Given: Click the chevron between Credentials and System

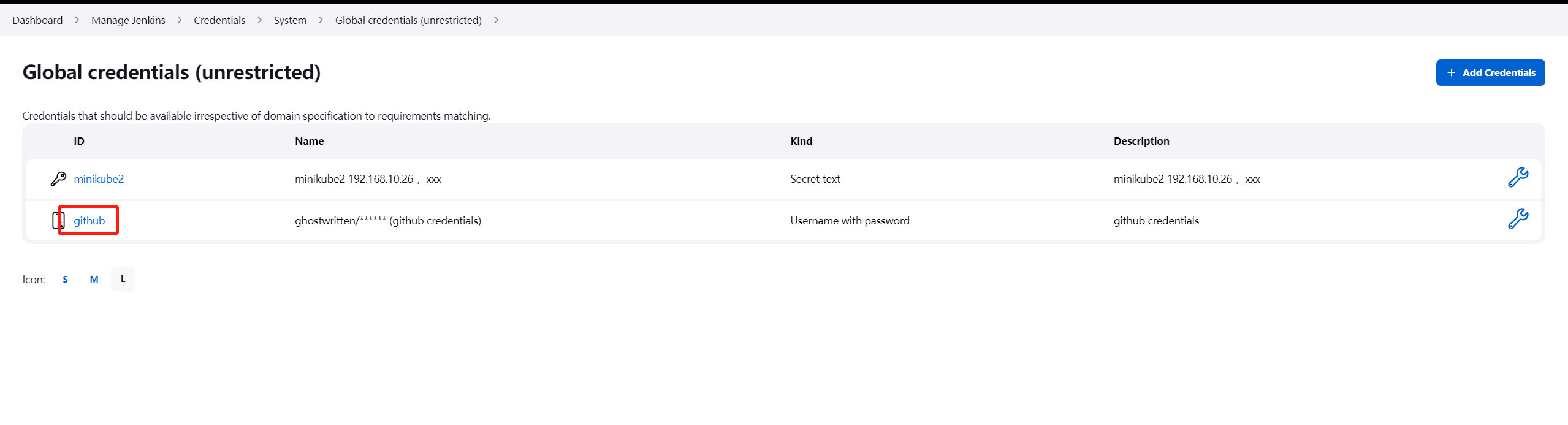Looking at the screenshot, I should pos(259,20).
